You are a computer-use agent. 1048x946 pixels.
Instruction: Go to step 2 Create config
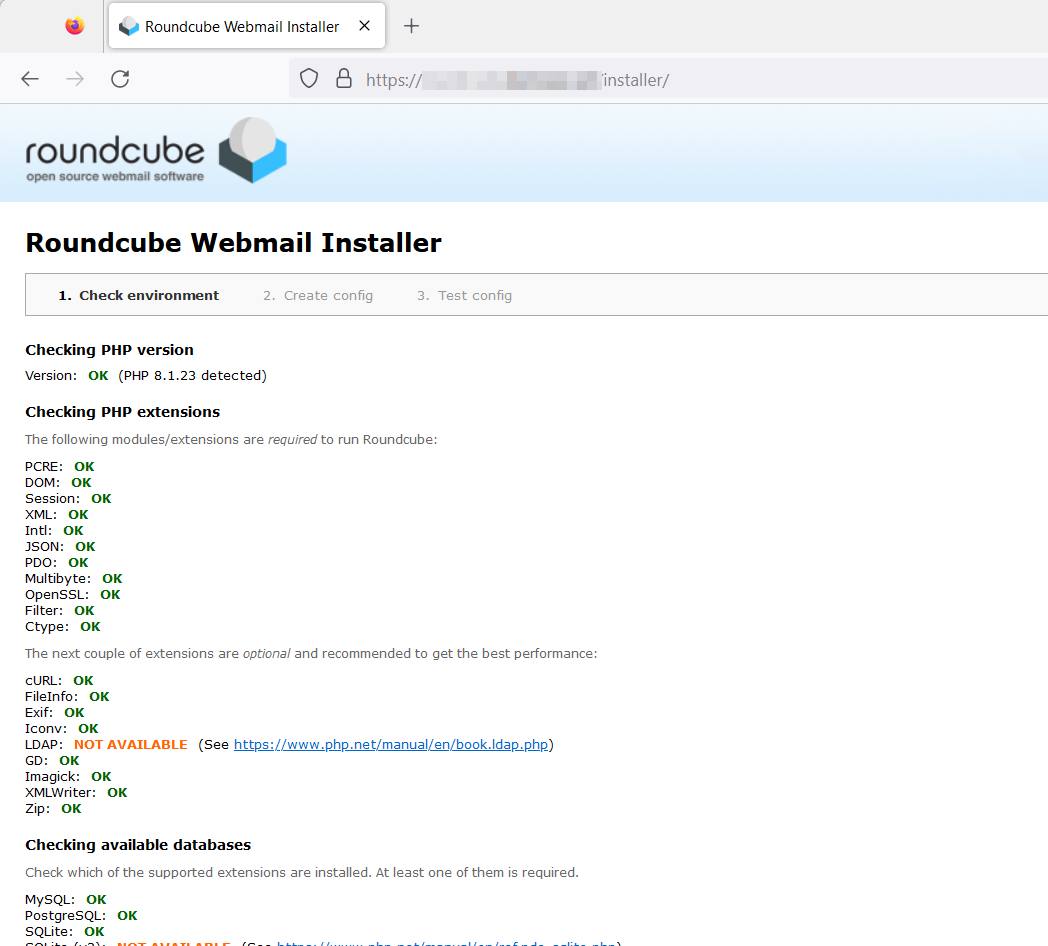coord(318,295)
